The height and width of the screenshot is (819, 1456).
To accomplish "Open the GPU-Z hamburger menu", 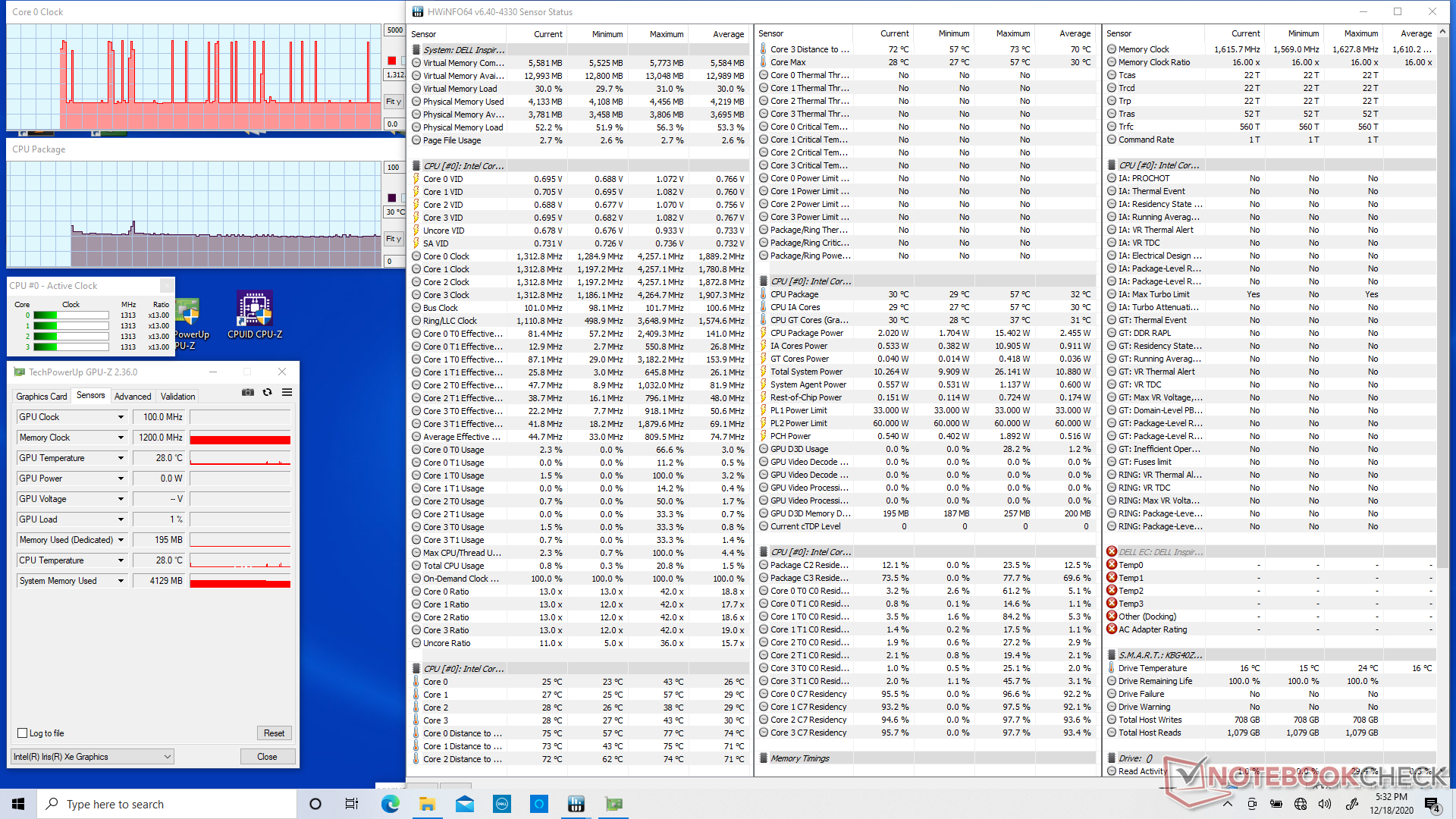I will 287,392.
